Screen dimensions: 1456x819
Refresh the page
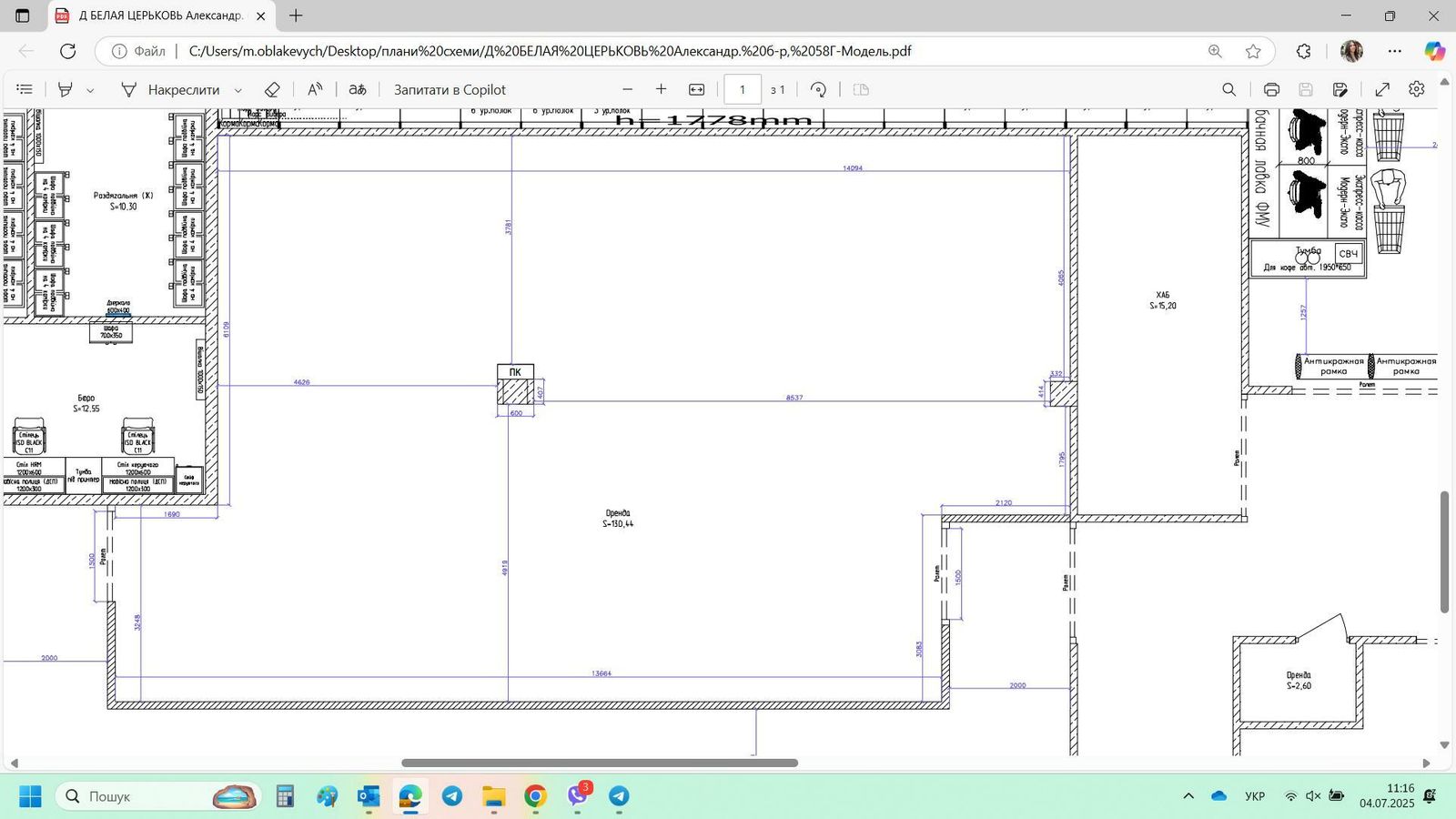[67, 51]
